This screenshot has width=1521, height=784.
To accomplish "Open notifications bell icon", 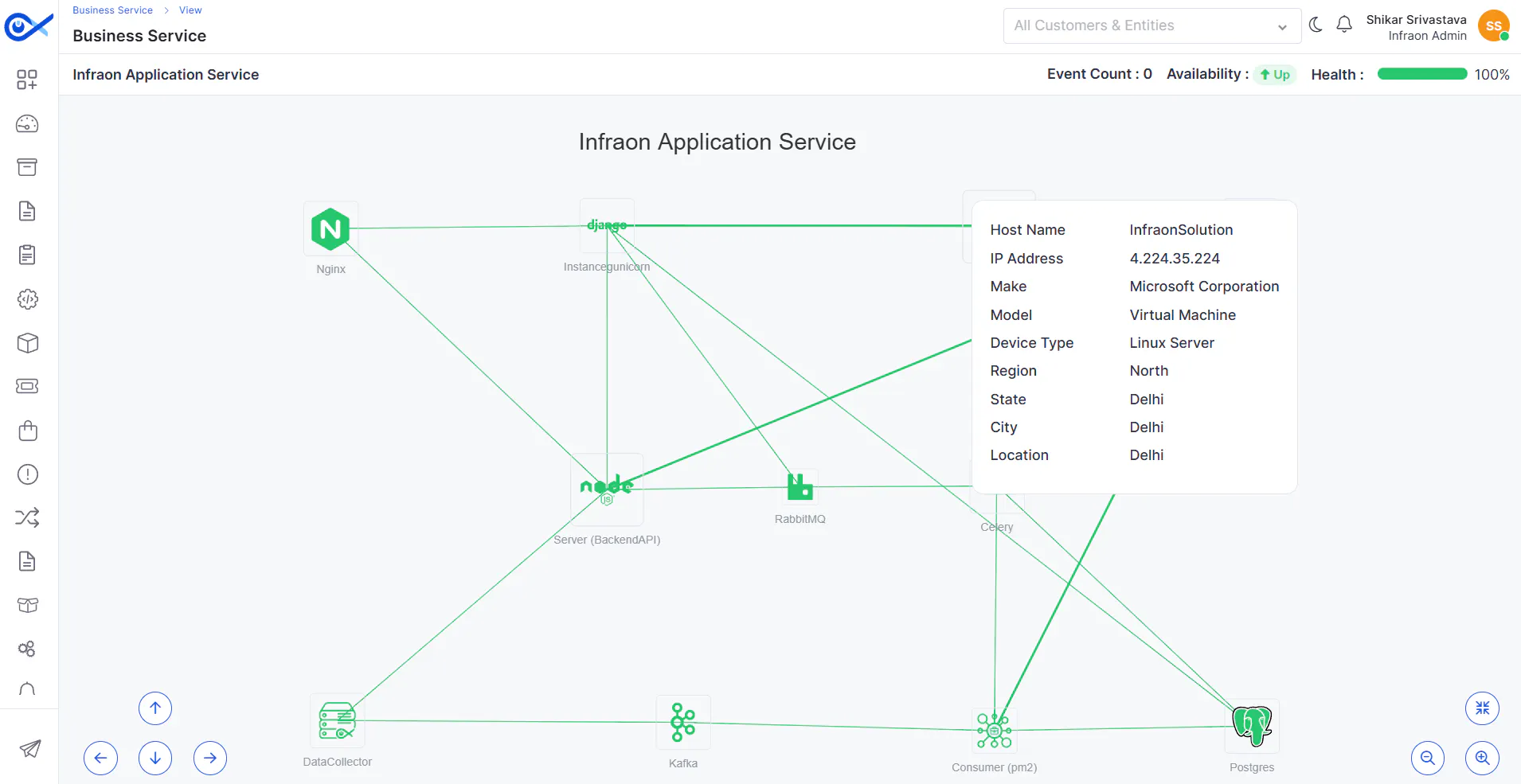I will (x=1344, y=25).
